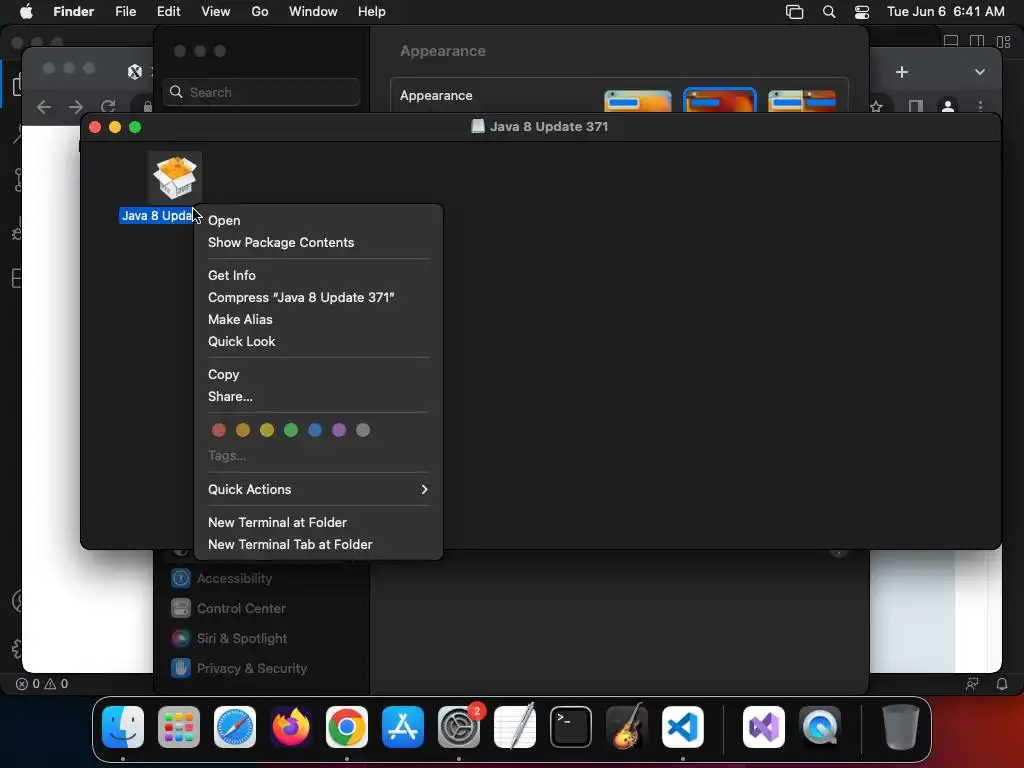
Task: Open the browser three-dot menu
Action: (x=980, y=106)
